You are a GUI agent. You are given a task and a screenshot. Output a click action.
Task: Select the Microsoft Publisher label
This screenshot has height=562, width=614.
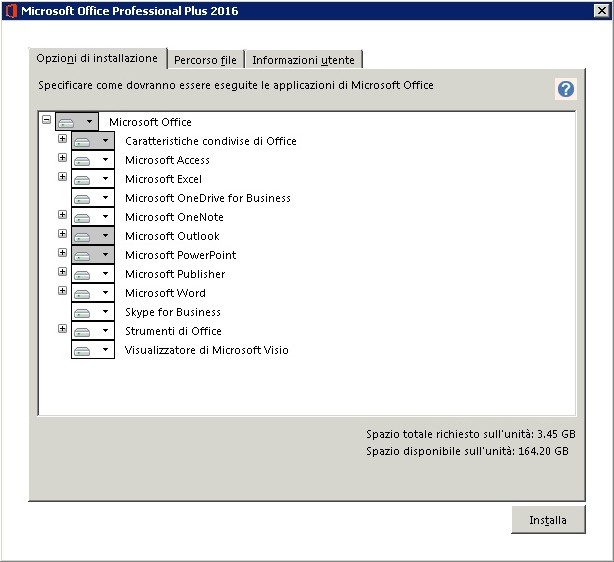pos(175,274)
